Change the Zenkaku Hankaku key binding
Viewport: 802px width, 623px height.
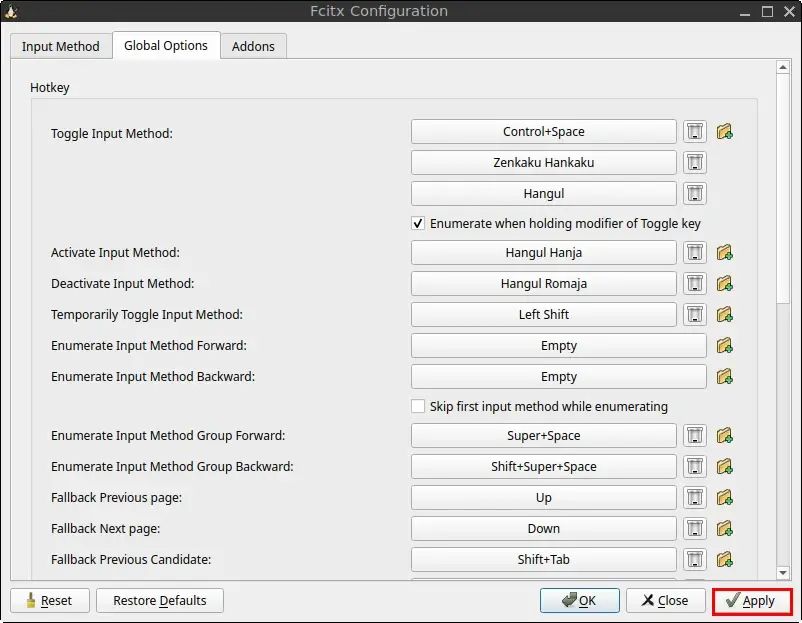click(544, 163)
